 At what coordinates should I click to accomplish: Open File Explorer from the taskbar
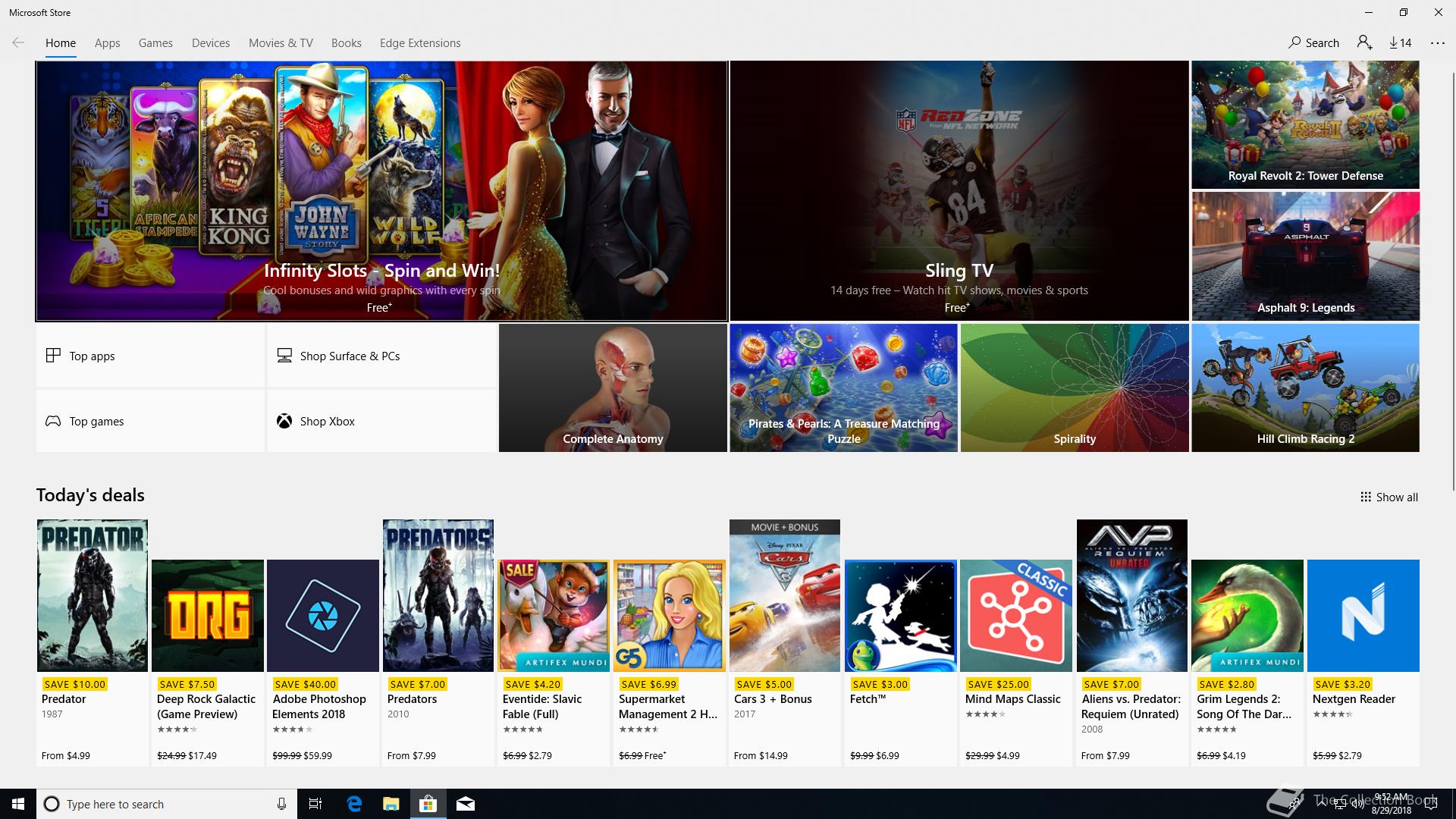point(391,804)
